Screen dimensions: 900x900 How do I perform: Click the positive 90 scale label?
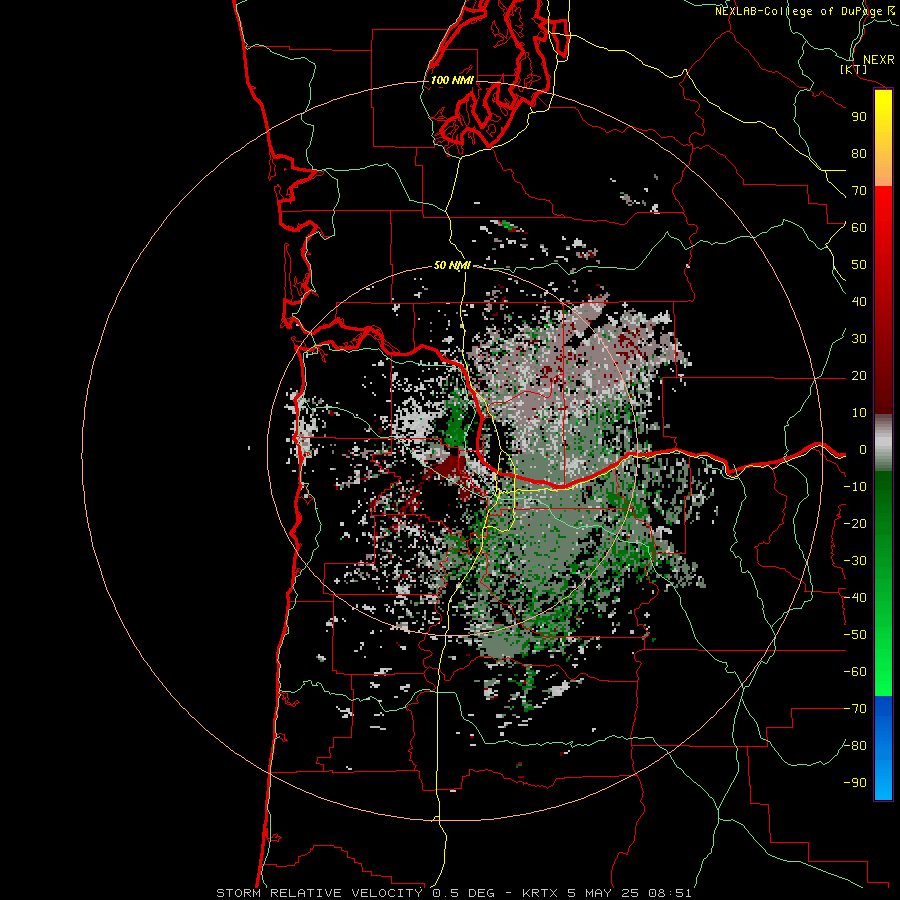pyautogui.click(x=859, y=117)
